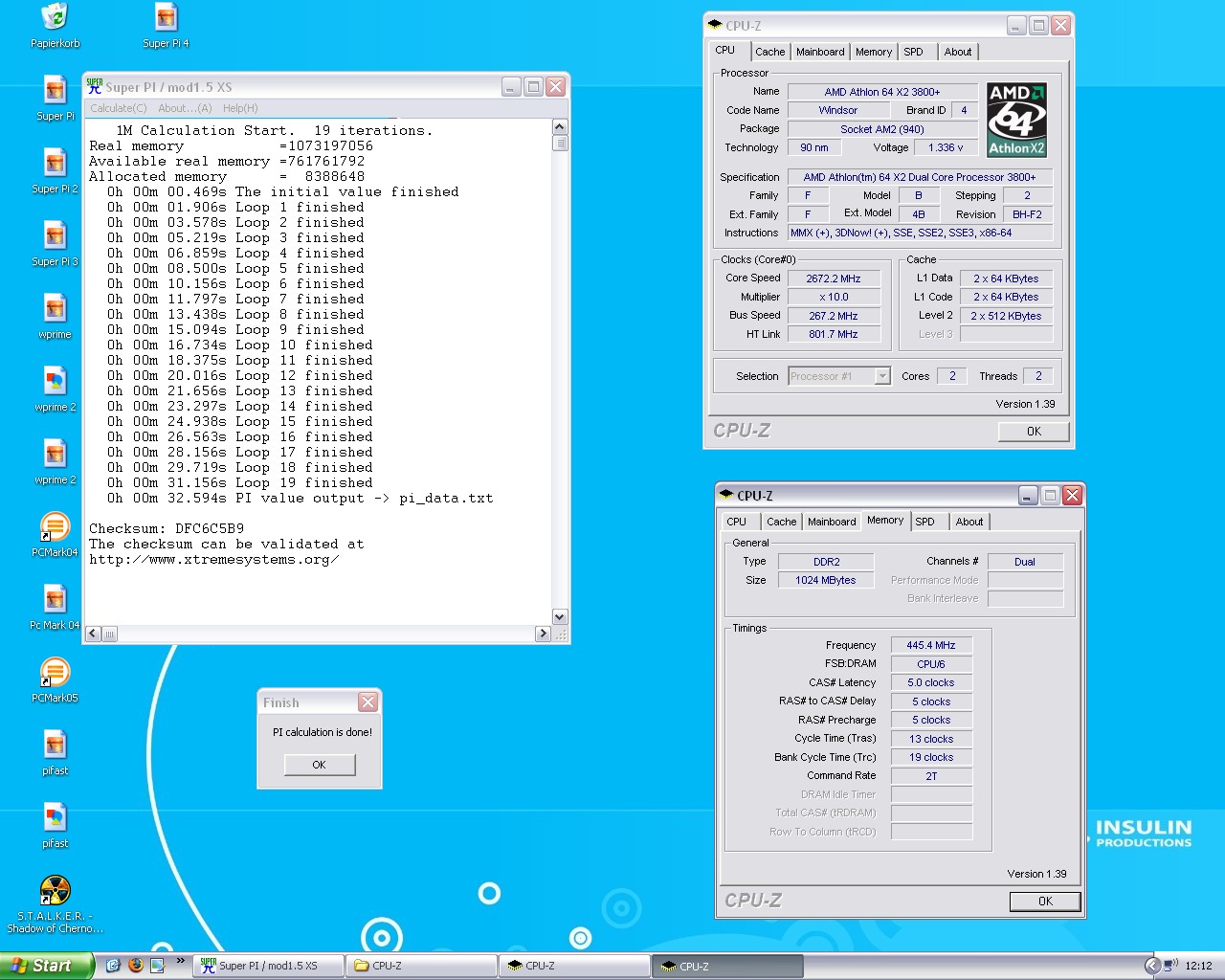Click the Channels # value Dual

[x=1025, y=562]
